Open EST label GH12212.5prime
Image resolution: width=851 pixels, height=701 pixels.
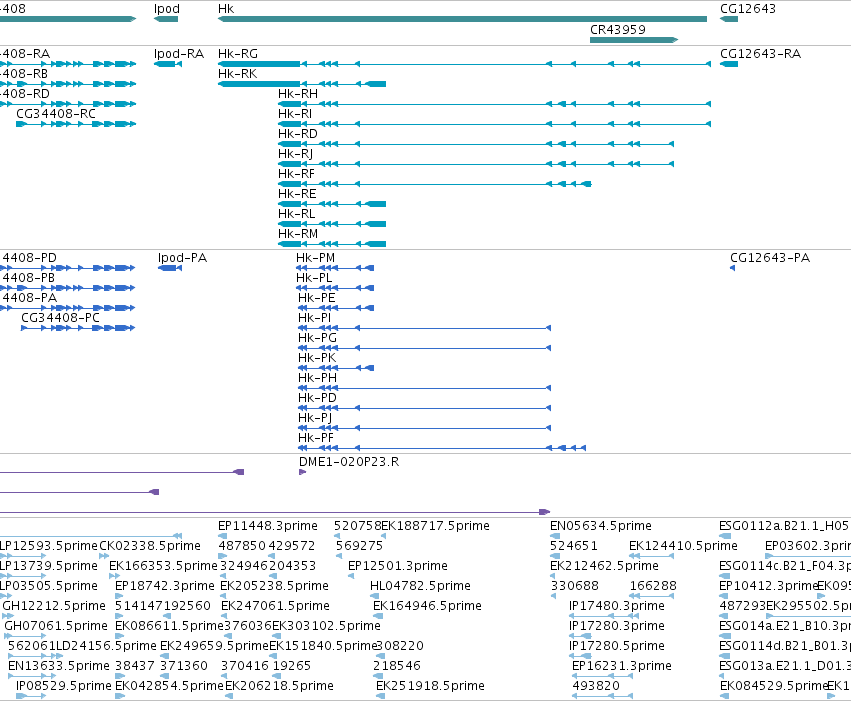click(54, 606)
